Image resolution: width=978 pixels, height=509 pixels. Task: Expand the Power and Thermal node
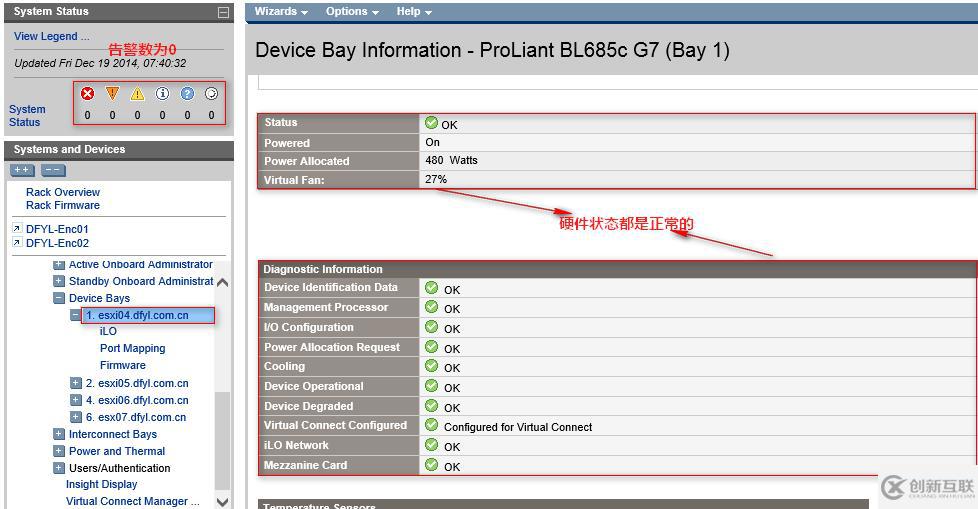59,451
